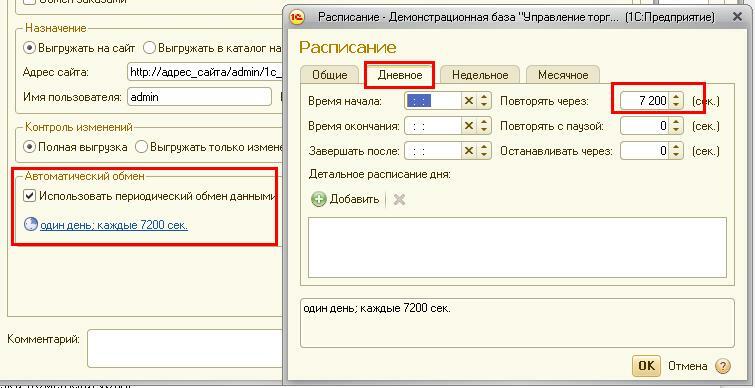Click the grey delete X icon beside Add
Image resolution: width=755 pixels, height=388 pixels.
(x=399, y=199)
